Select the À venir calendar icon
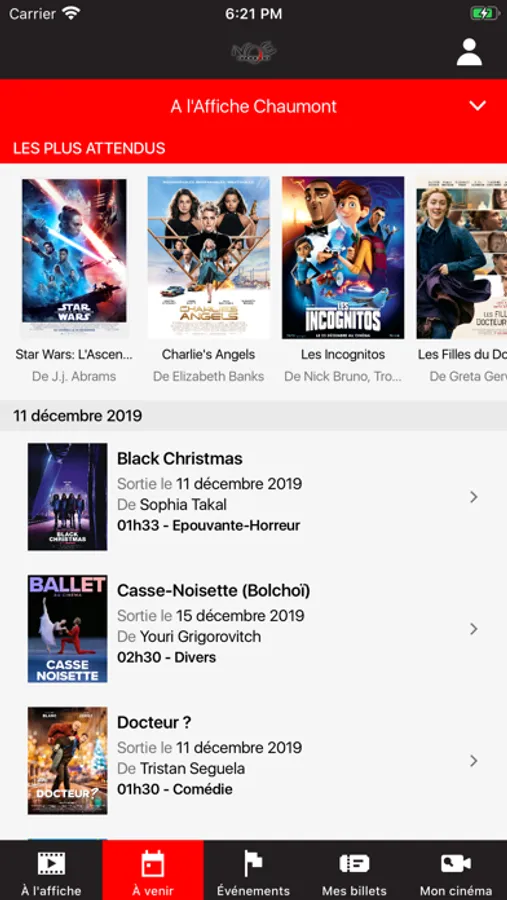This screenshot has height=900, width=507. point(153,863)
